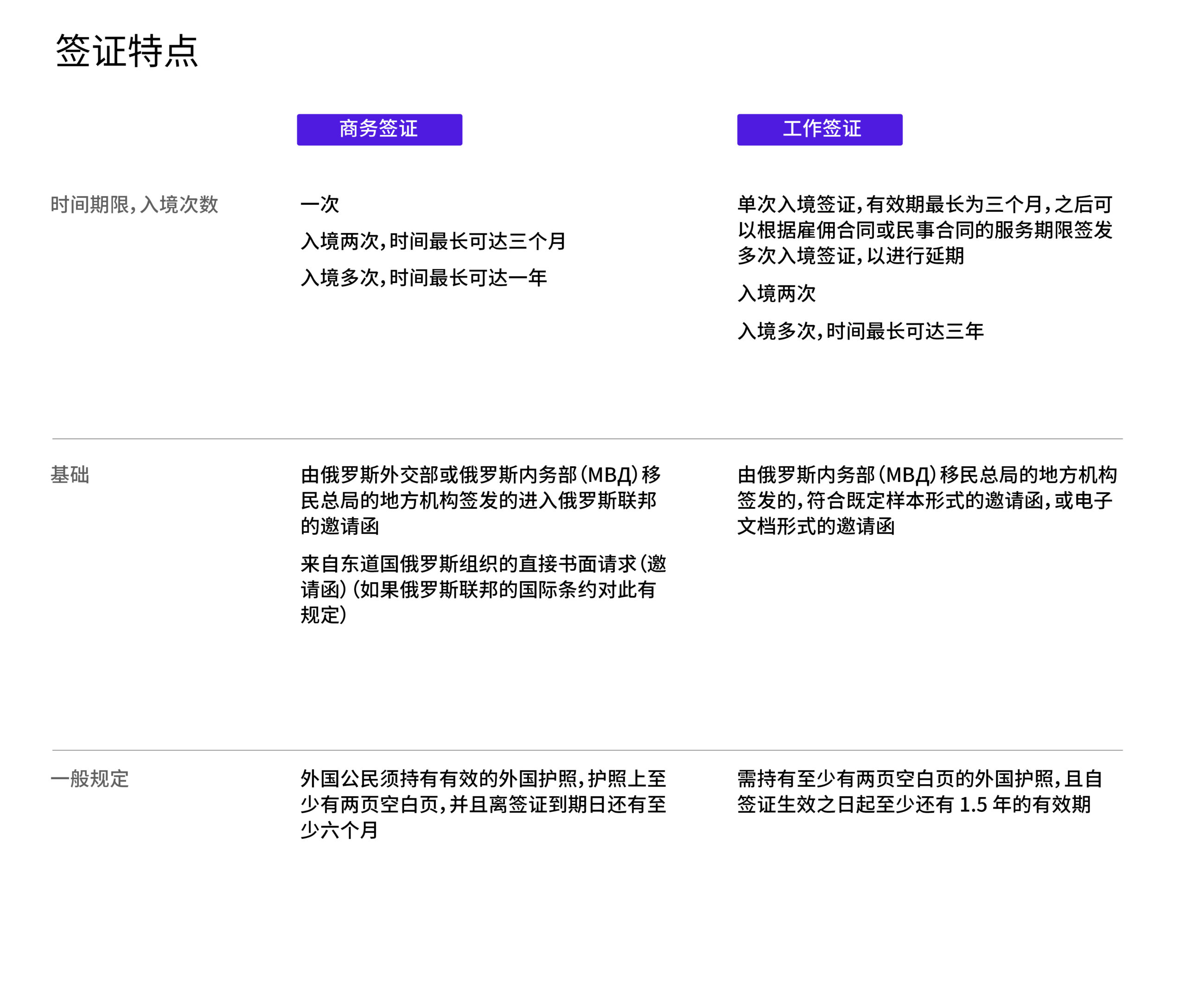
Task: Select the 基础 row label
Action: click(x=70, y=475)
